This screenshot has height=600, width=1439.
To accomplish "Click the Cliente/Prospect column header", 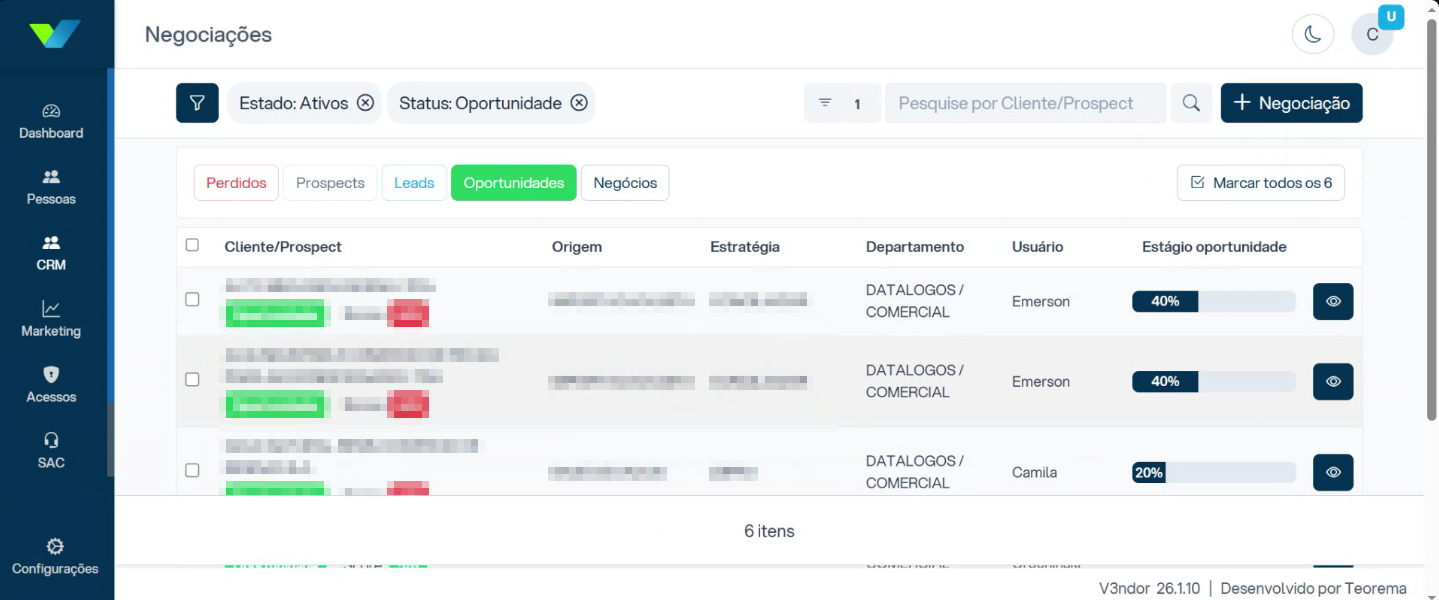I will coord(283,247).
